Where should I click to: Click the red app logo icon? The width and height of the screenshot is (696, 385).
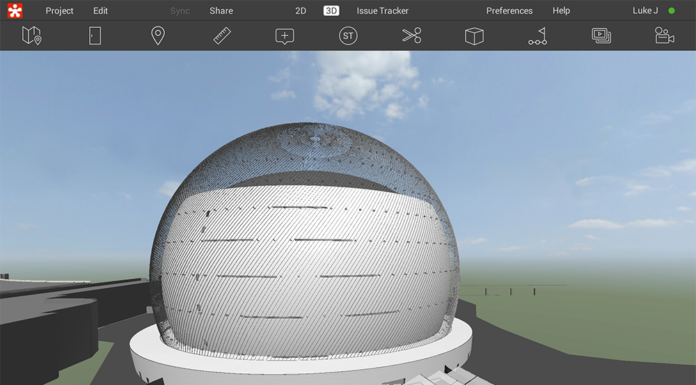pos(15,11)
